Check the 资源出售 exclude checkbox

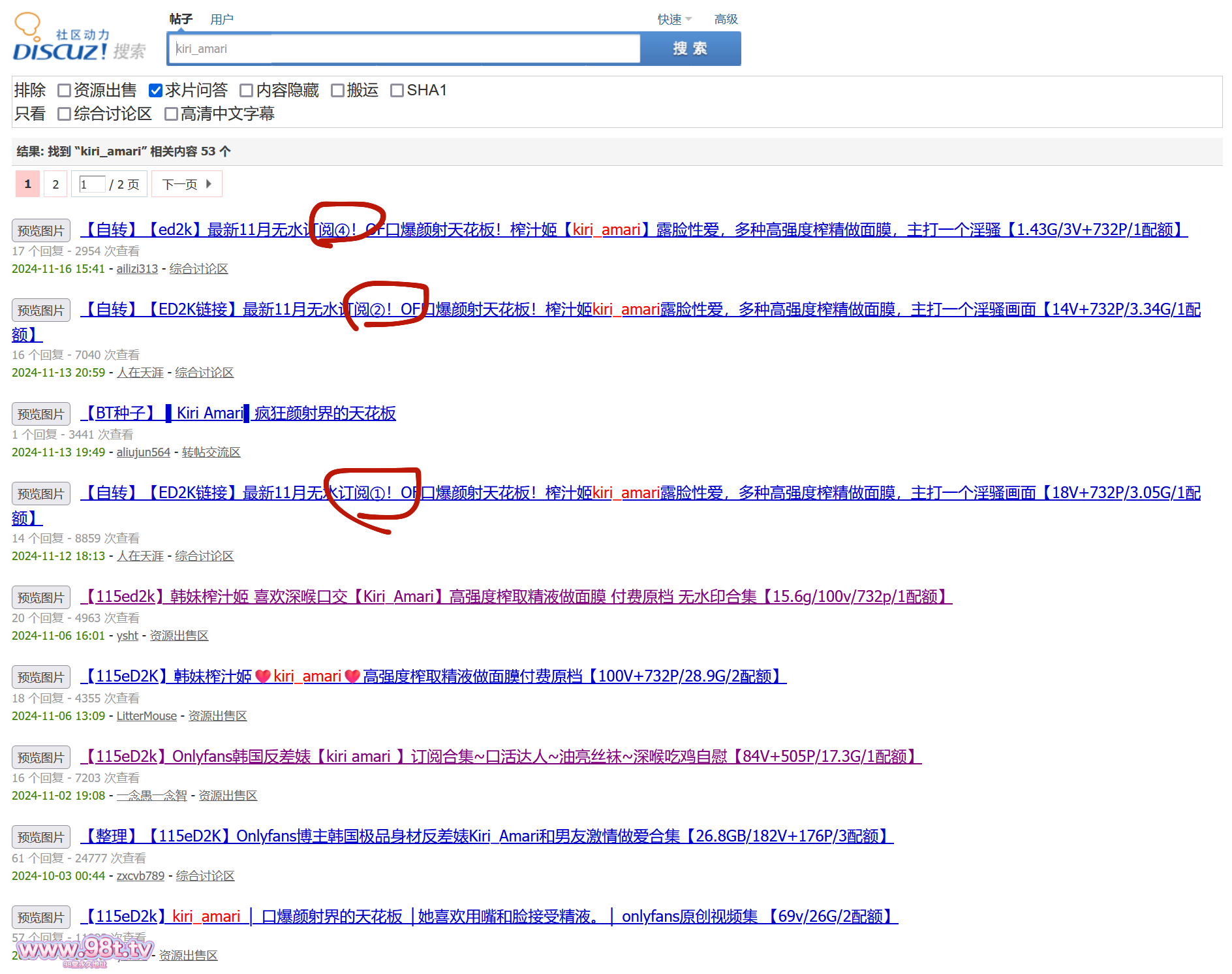click(64, 90)
